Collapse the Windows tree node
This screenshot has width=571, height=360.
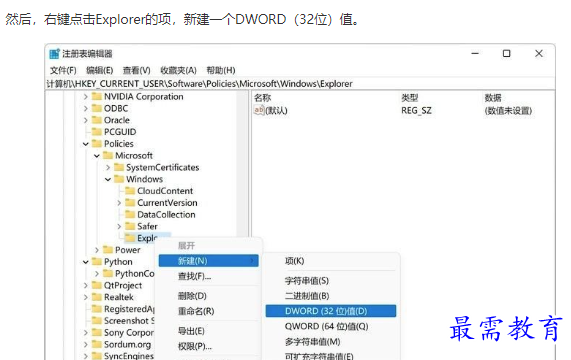[108, 179]
